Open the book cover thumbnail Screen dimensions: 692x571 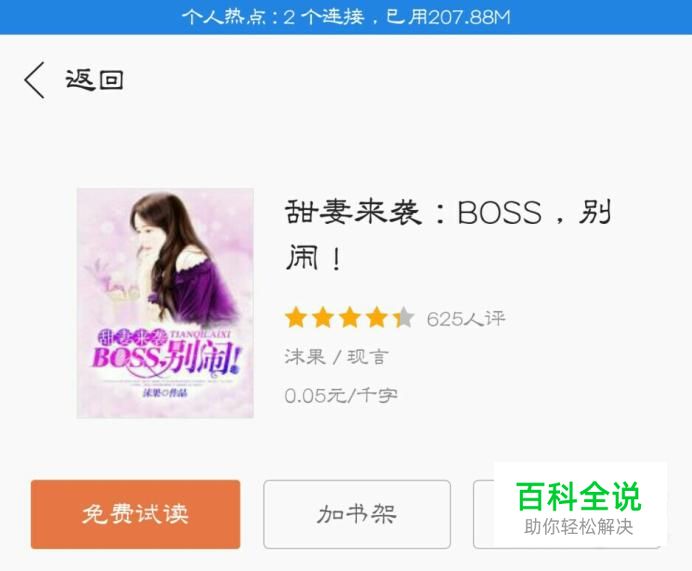[x=165, y=303]
